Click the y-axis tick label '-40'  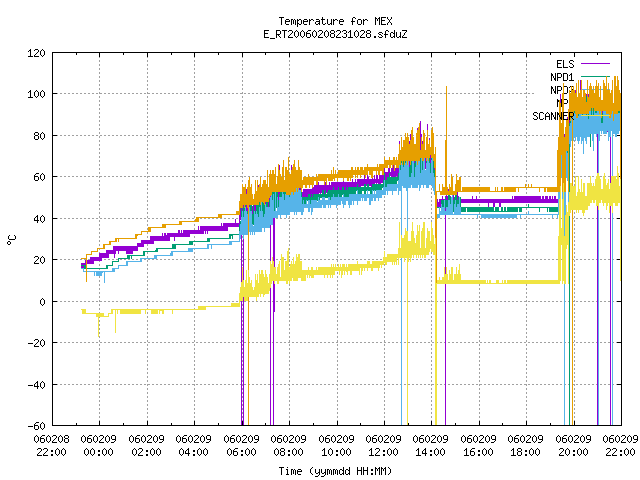coord(36,385)
